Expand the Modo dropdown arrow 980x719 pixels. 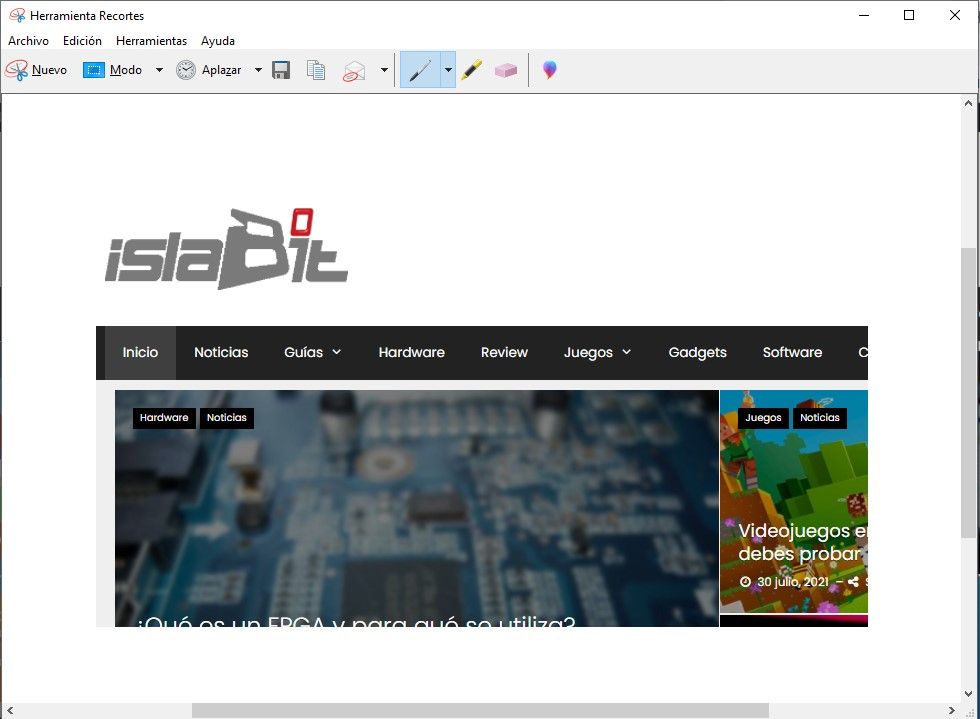[159, 70]
